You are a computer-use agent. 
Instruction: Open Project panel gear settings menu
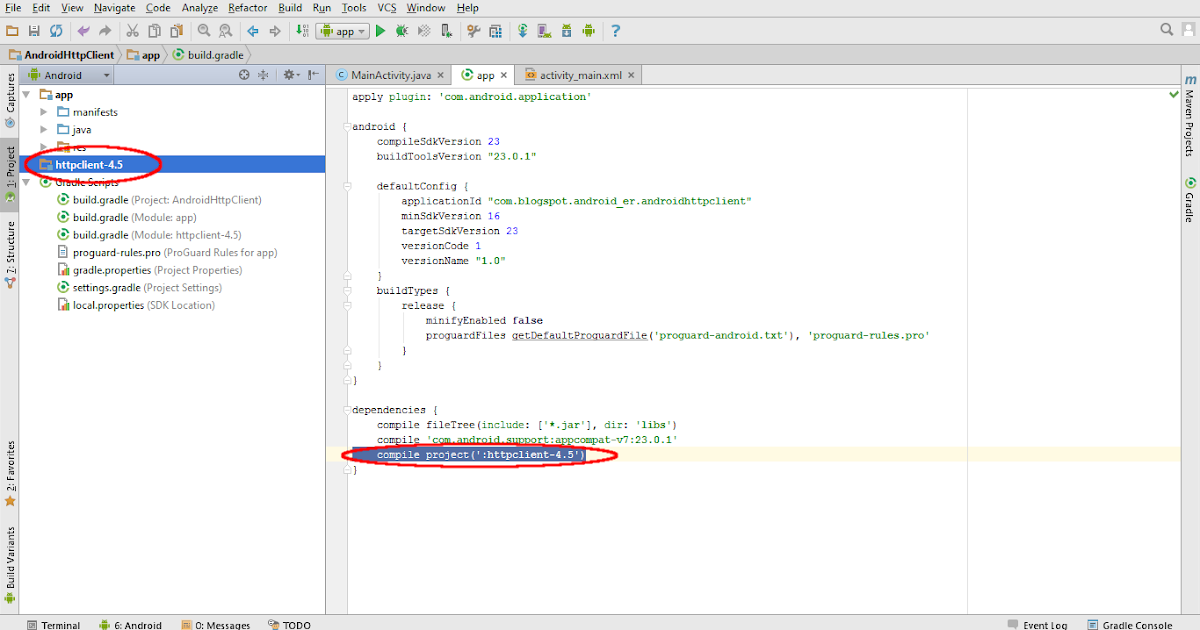[290, 75]
